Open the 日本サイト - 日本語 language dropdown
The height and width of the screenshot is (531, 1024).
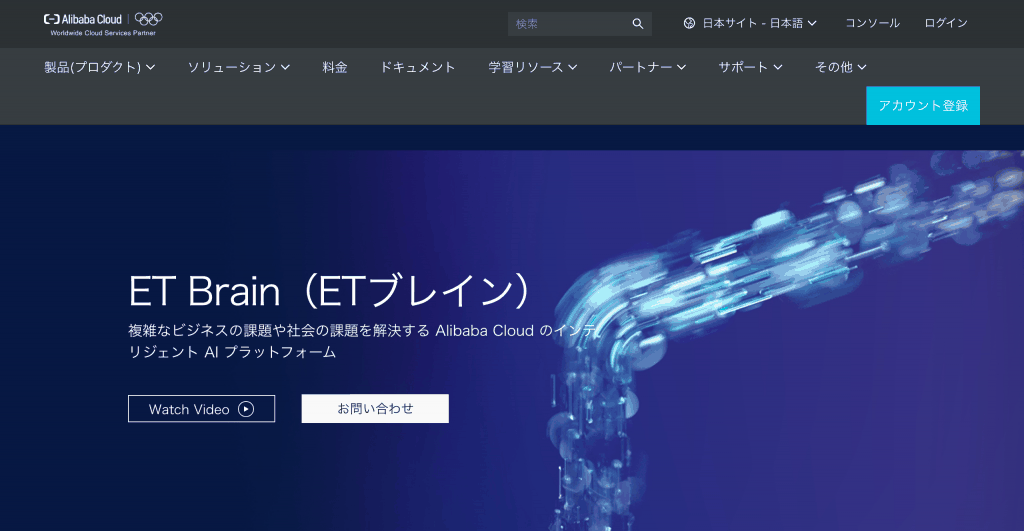tap(750, 24)
